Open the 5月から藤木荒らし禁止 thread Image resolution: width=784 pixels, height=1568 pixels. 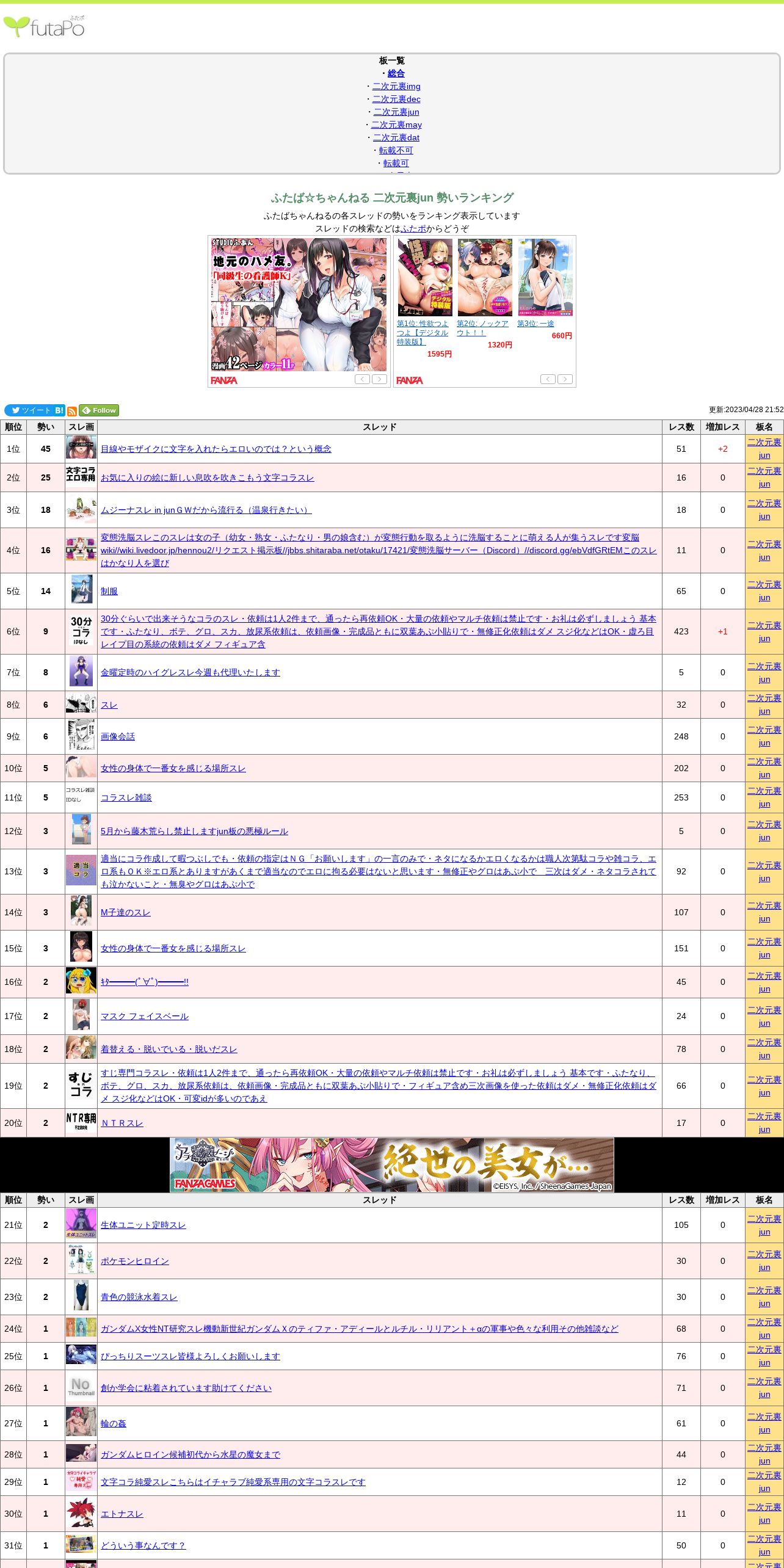pyautogui.click(x=194, y=831)
